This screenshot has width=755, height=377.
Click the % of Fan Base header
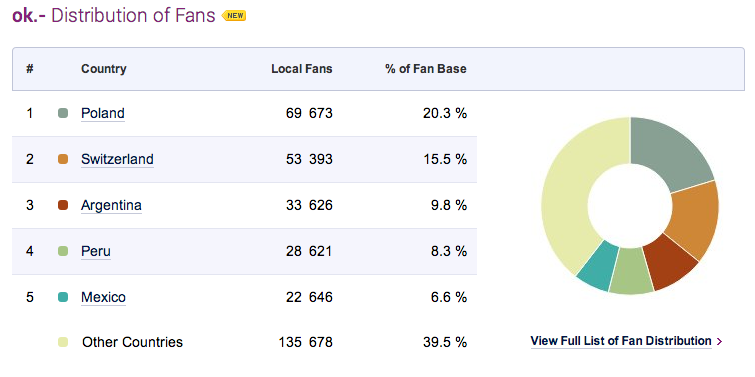(x=426, y=69)
